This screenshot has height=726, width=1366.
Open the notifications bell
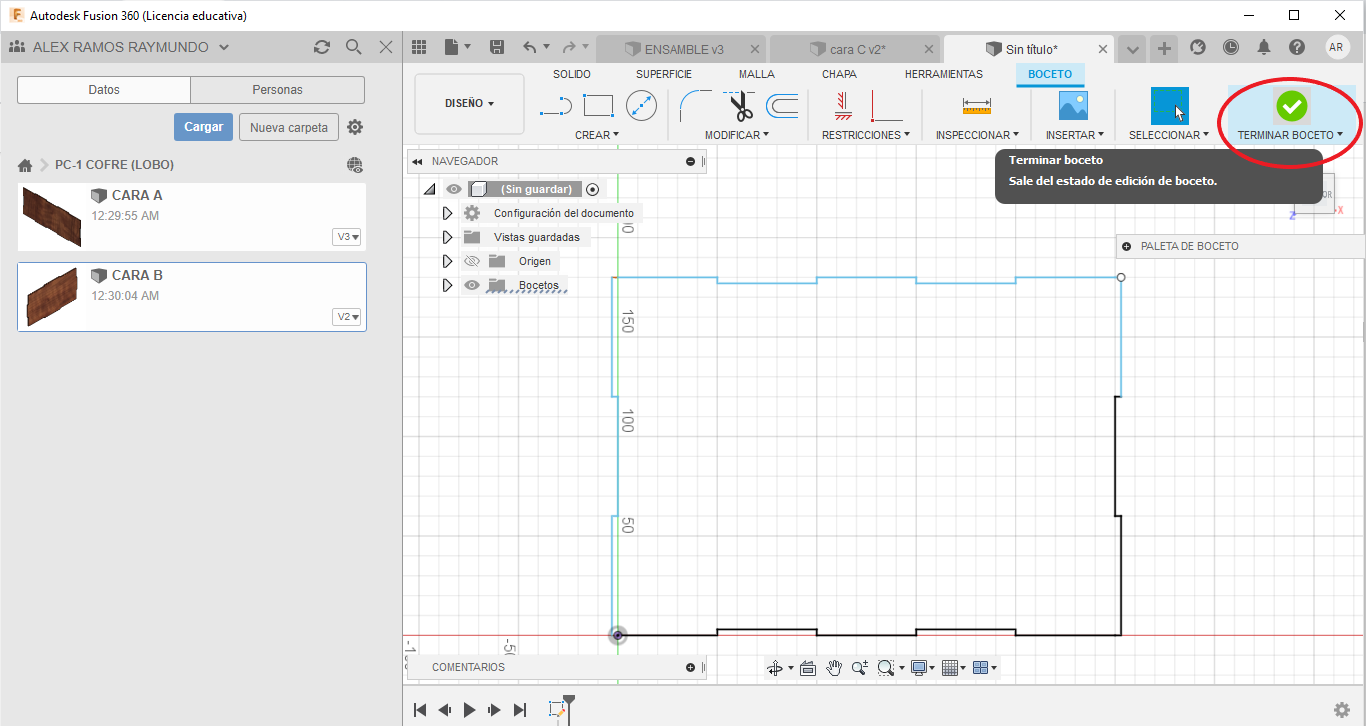coord(1264,47)
